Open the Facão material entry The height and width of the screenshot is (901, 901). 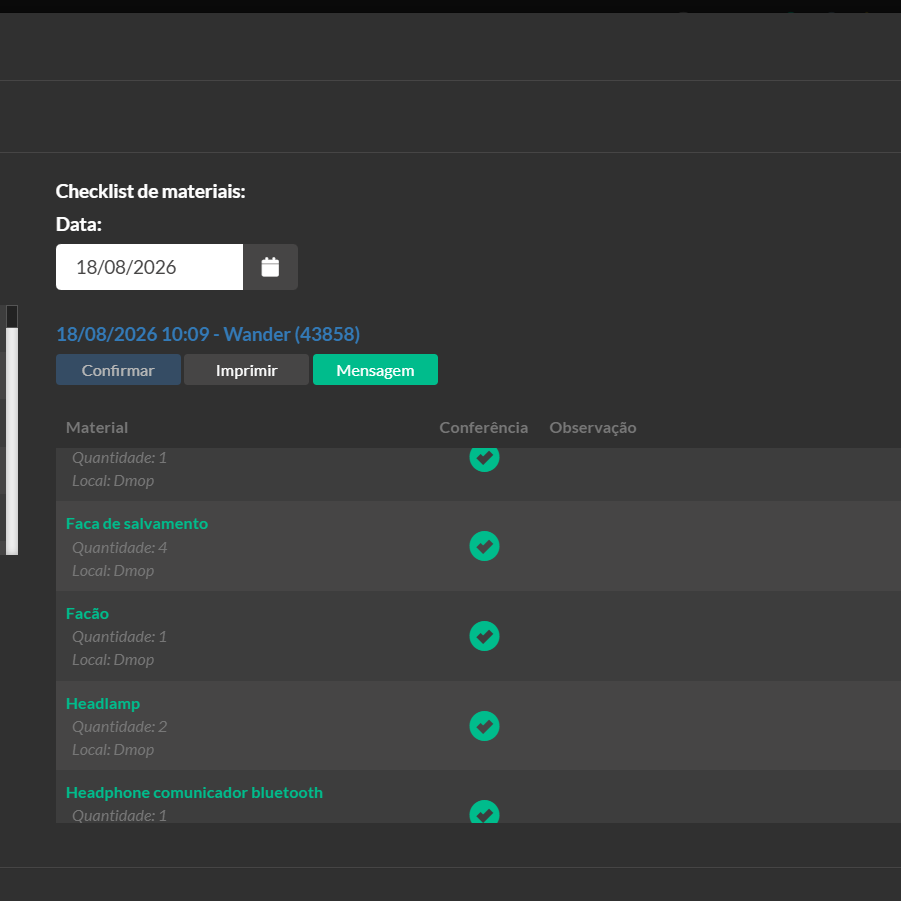point(87,613)
